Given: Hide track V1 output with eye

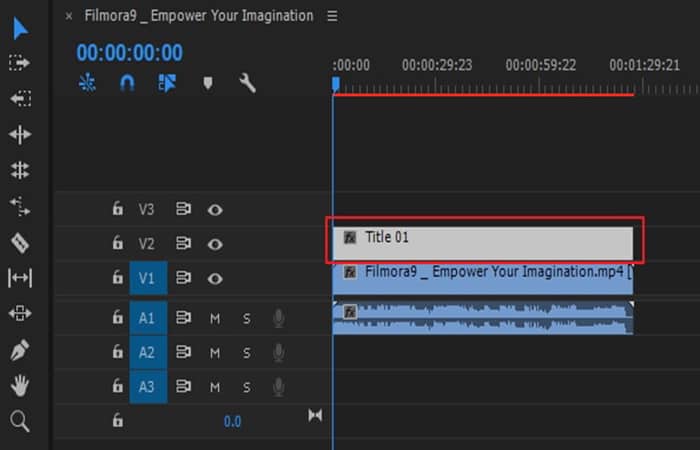Looking at the screenshot, I should (x=215, y=279).
